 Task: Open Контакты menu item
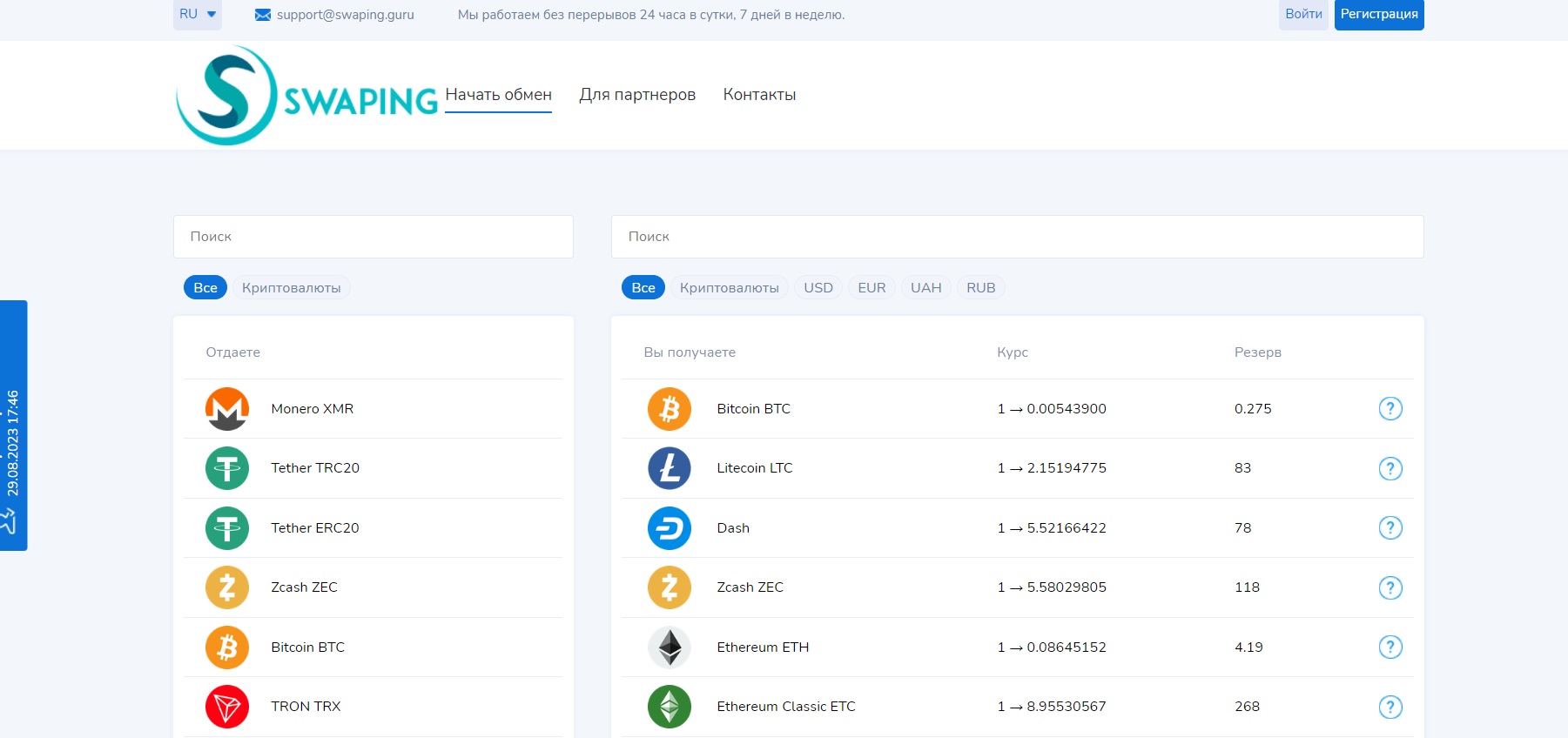click(x=759, y=95)
